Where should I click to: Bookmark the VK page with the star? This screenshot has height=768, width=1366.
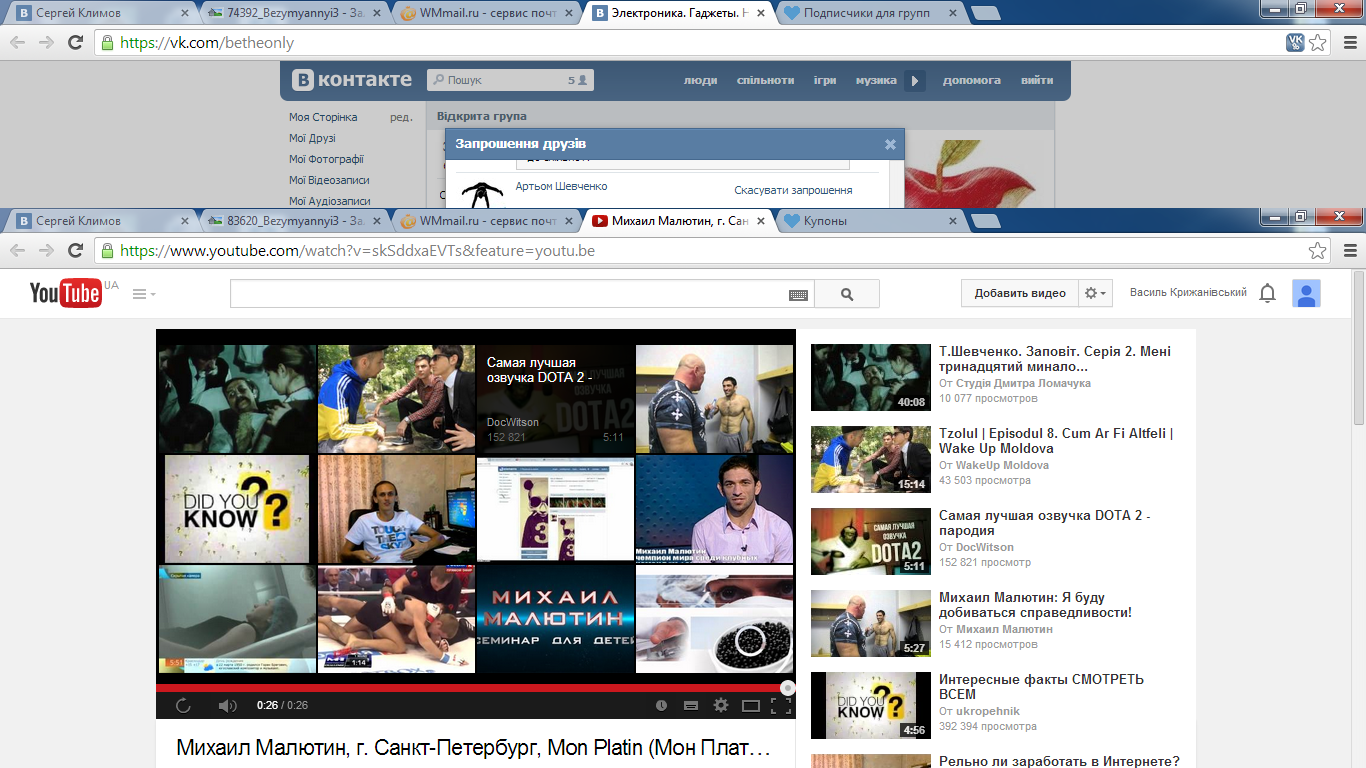(1318, 42)
